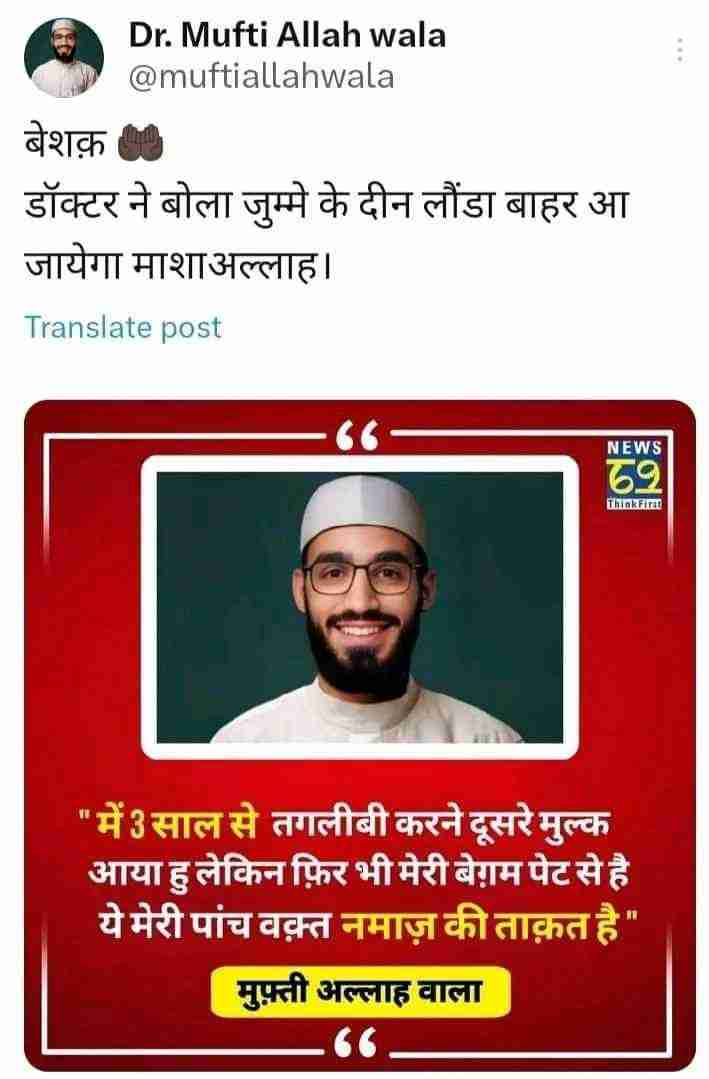
Task: Open the attached red quote card image
Action: [x=360, y=735]
